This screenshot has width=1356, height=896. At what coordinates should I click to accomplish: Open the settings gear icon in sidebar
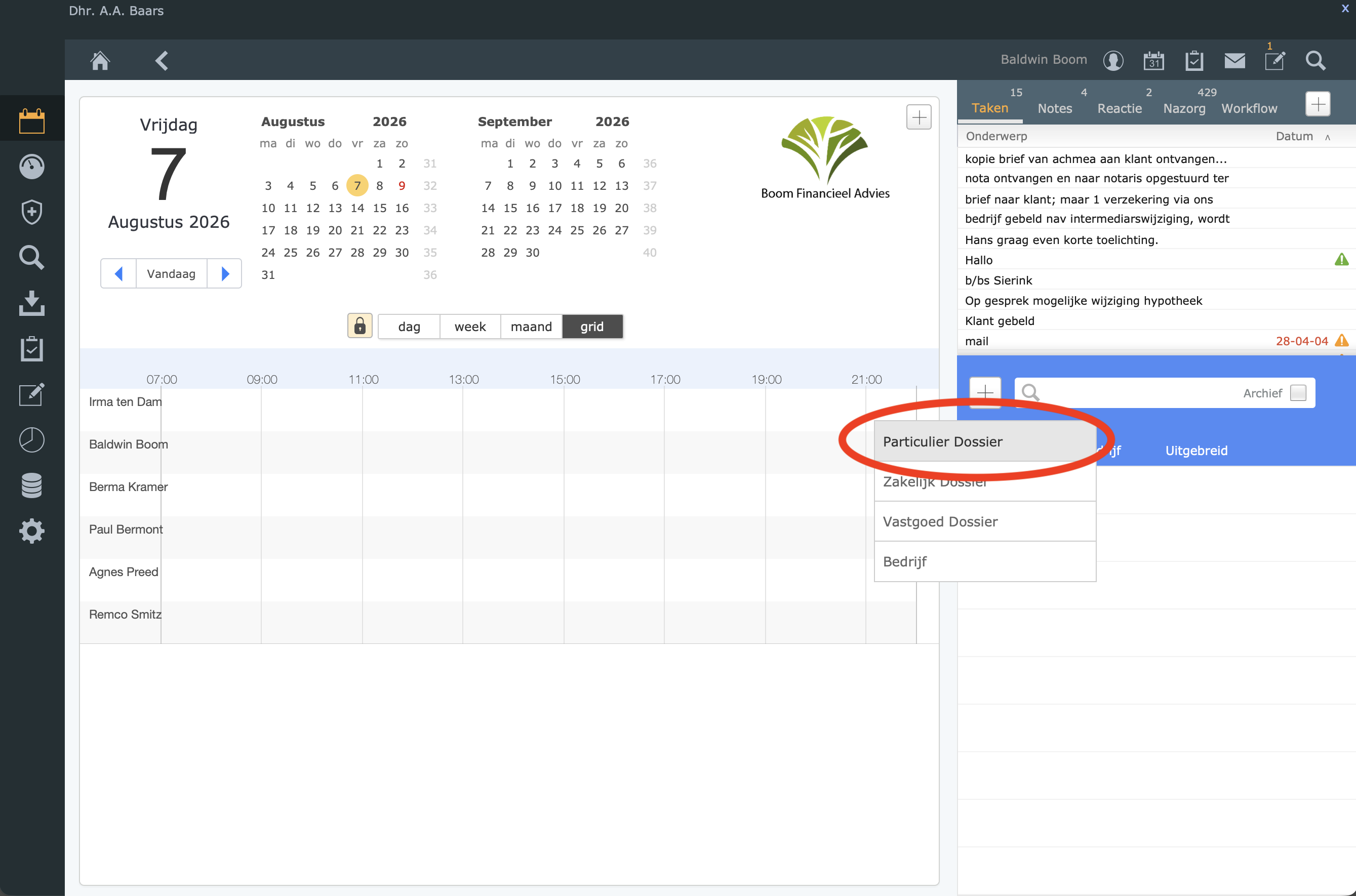[x=32, y=531]
